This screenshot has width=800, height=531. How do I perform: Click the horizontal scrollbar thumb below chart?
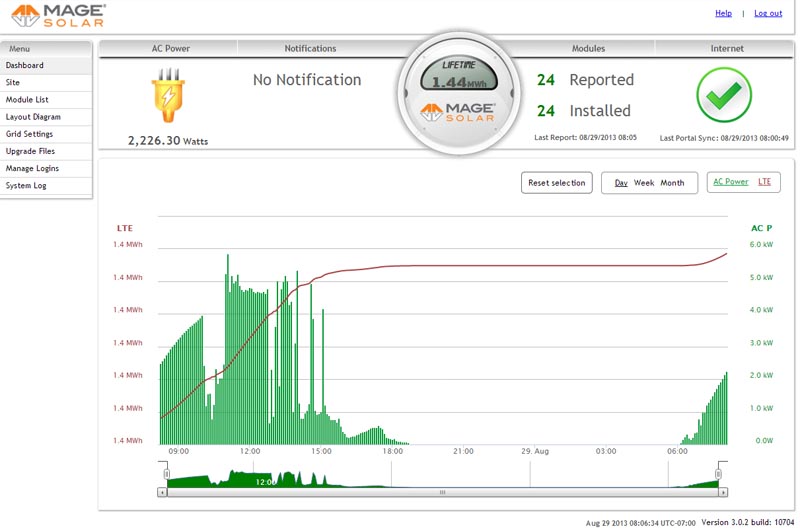click(442, 493)
